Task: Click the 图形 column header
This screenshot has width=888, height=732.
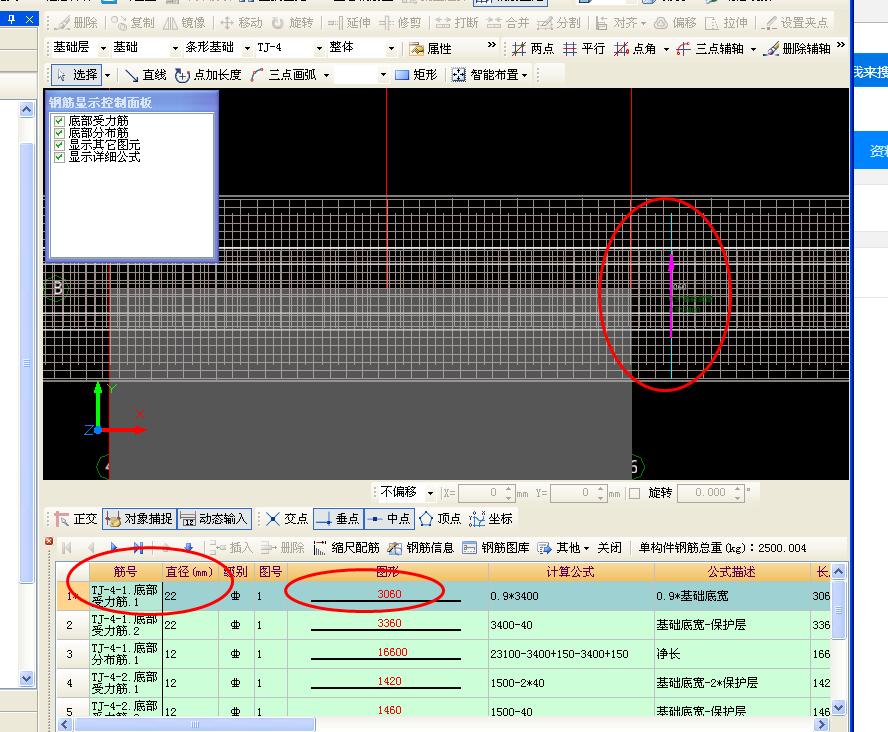Action: [387, 572]
